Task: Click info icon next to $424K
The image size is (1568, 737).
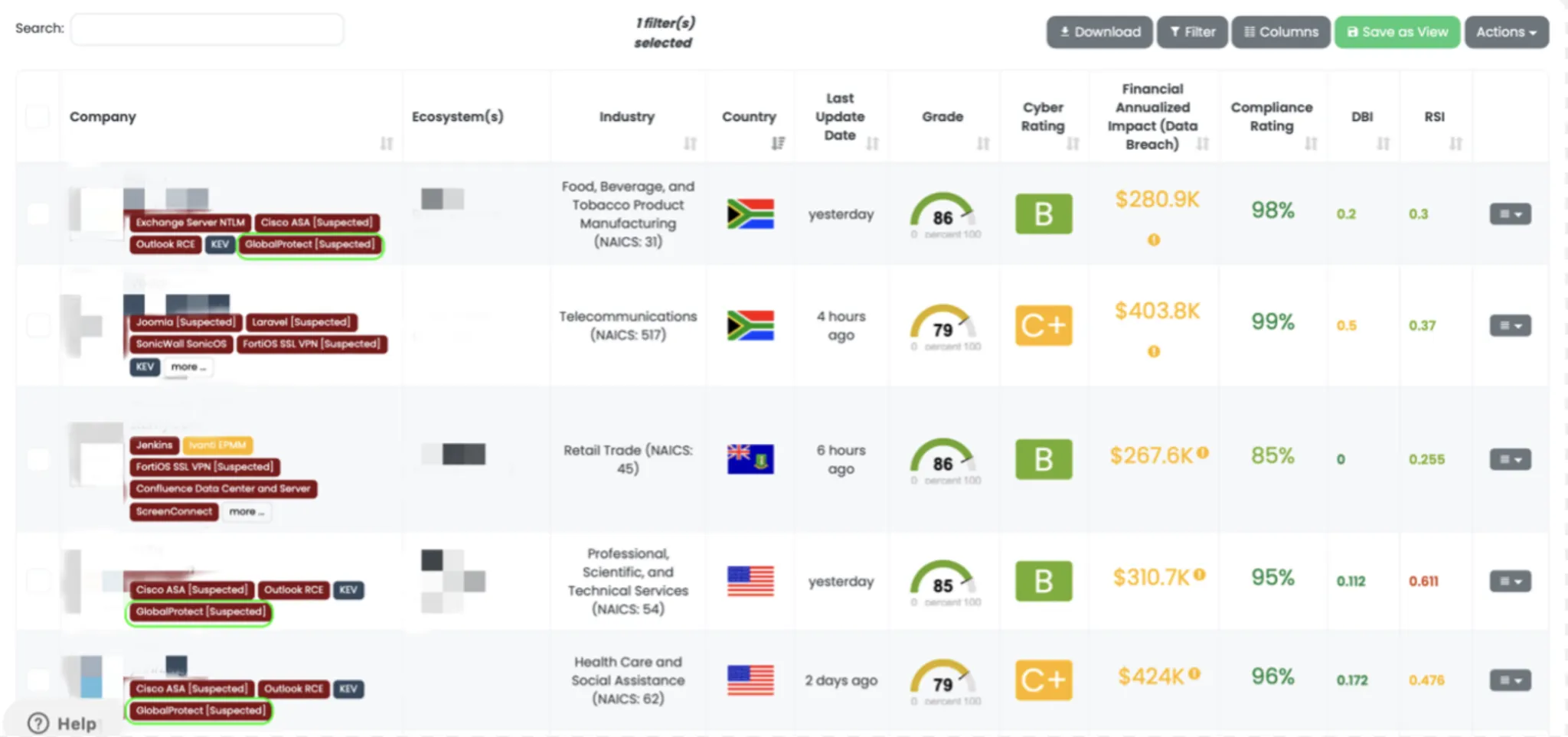Action: (1194, 674)
